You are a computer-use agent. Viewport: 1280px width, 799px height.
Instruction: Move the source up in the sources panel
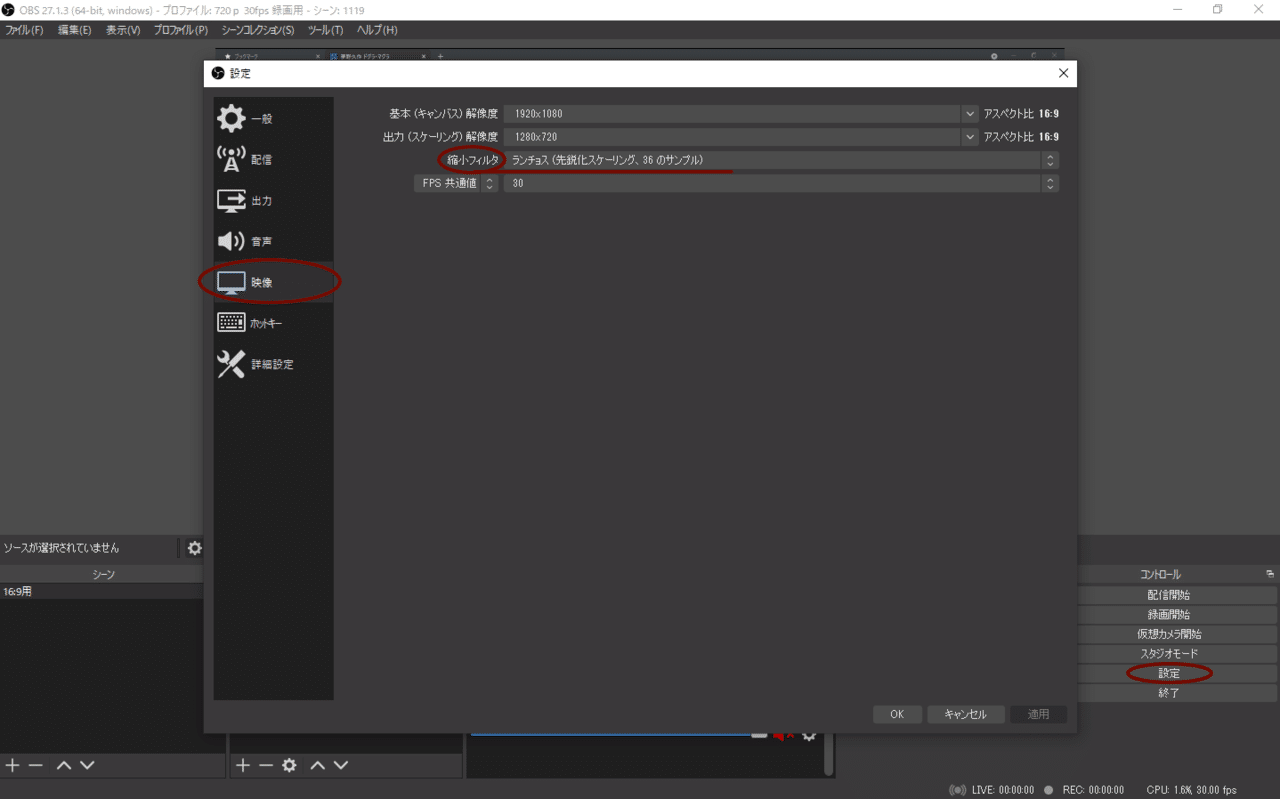[317, 765]
